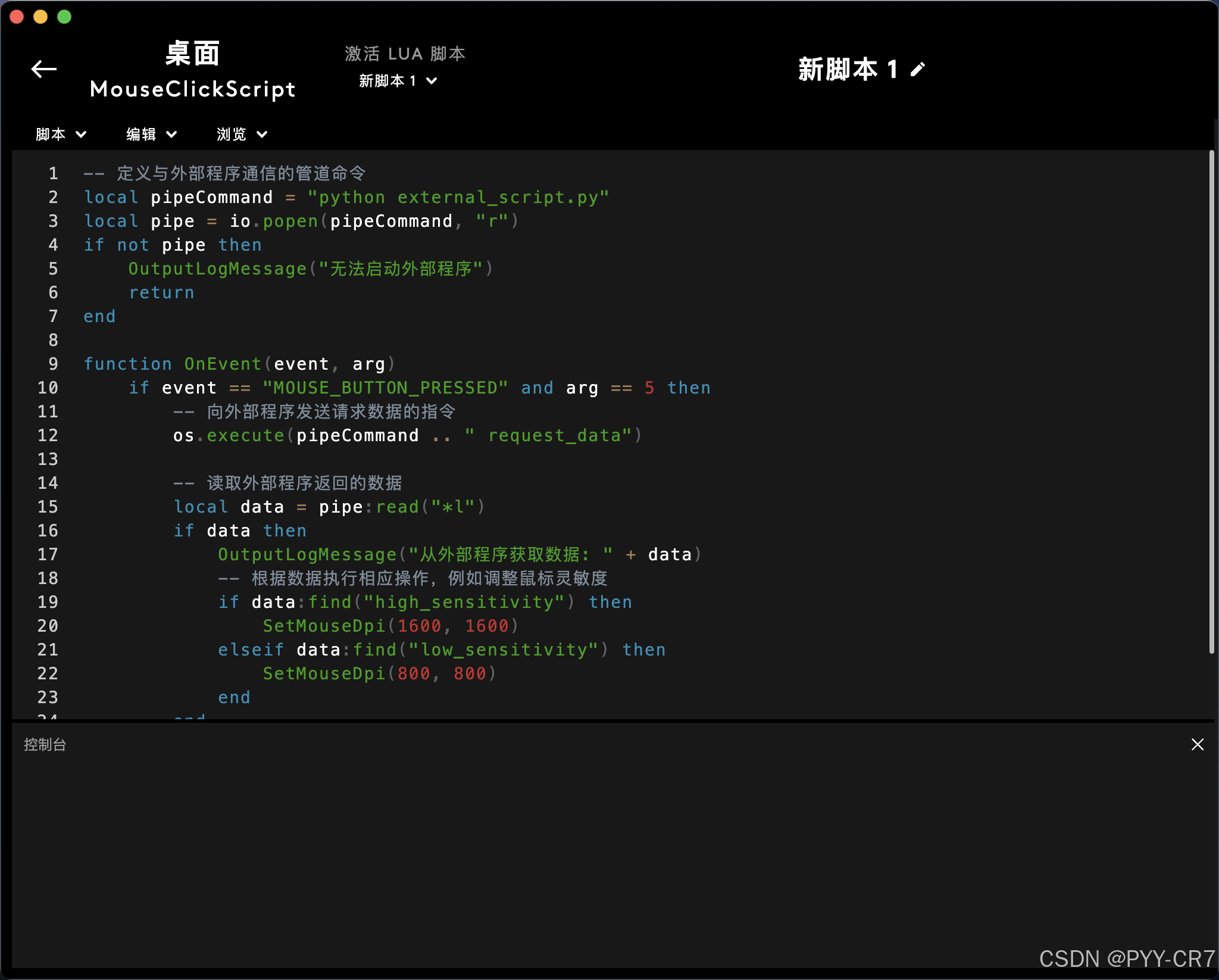This screenshot has height=980, width=1219.
Task: Click the yellow macOS minimize button
Action: pos(40,17)
